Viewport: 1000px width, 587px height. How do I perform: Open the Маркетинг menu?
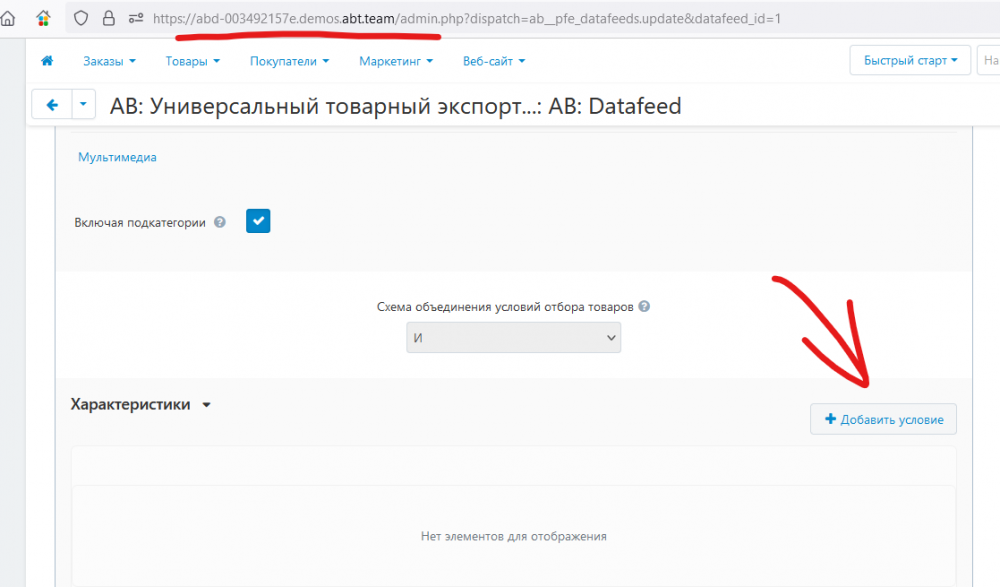point(396,61)
